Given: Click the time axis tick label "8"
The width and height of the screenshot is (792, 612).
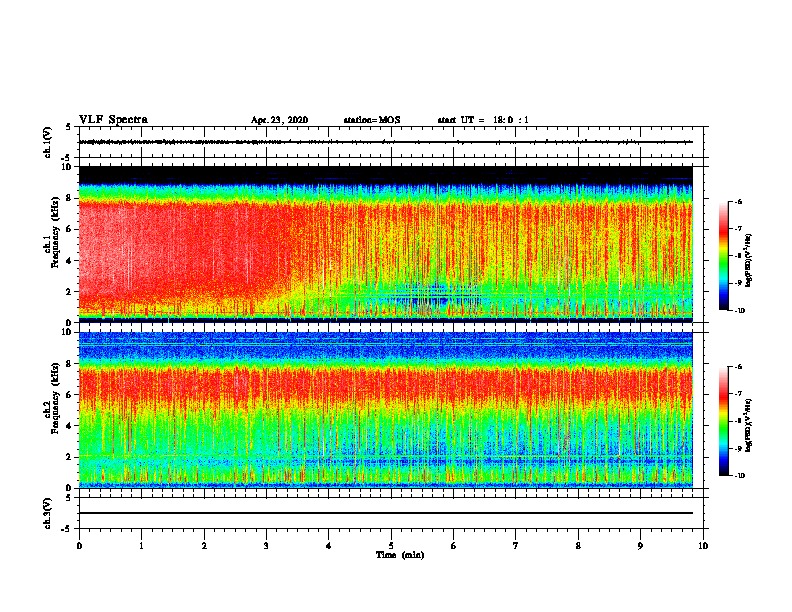Looking at the screenshot, I should click(x=578, y=545).
